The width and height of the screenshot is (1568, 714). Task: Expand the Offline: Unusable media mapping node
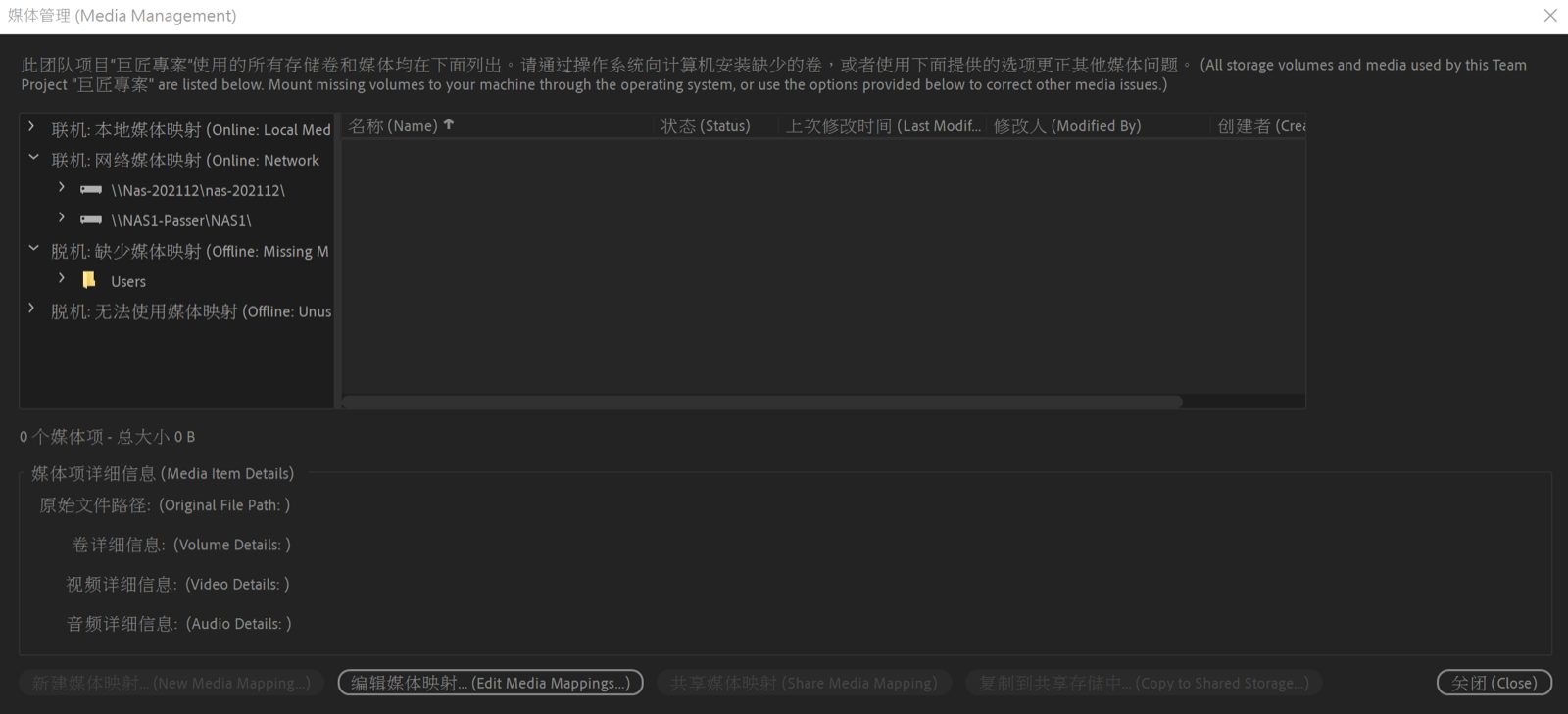(x=31, y=309)
